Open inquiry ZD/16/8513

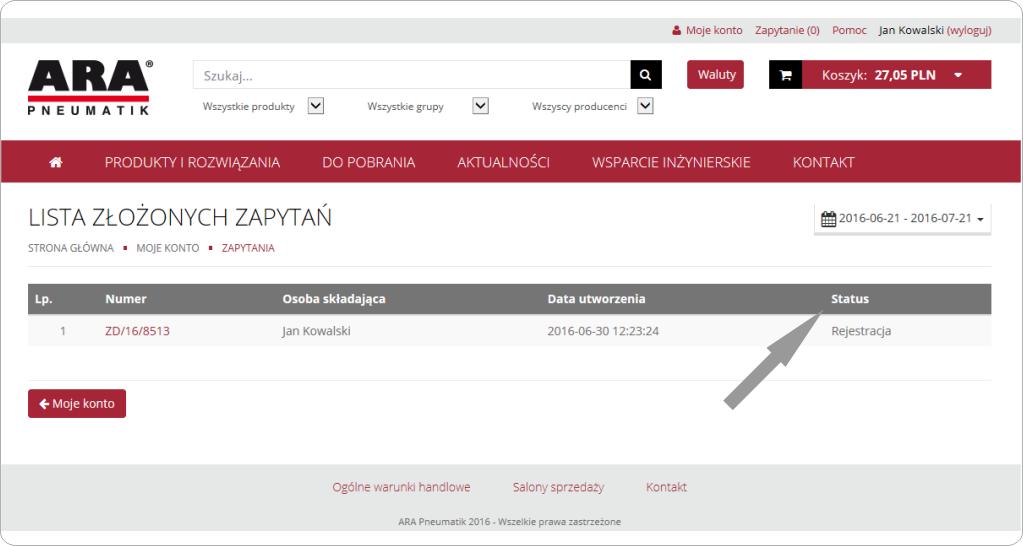pyautogui.click(x=137, y=331)
